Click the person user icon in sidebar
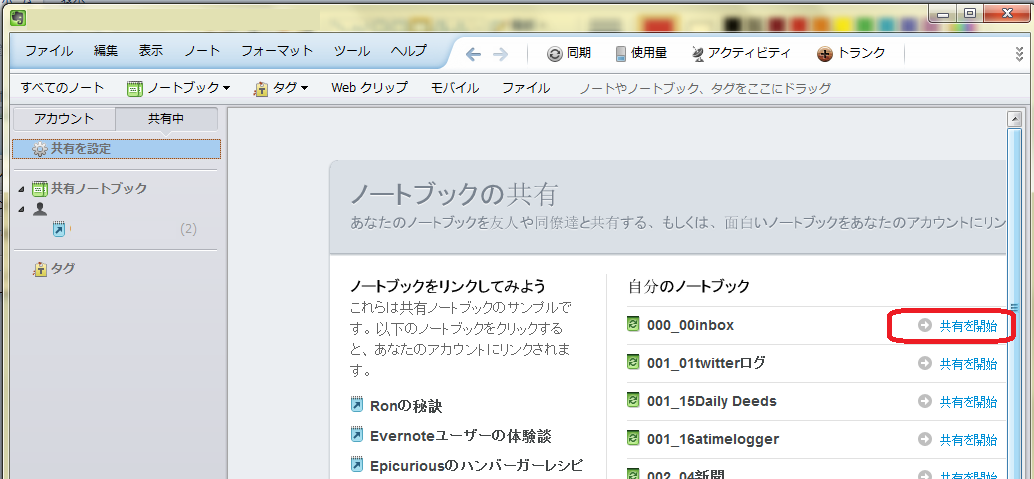The height and width of the screenshot is (479, 1034). [40, 209]
